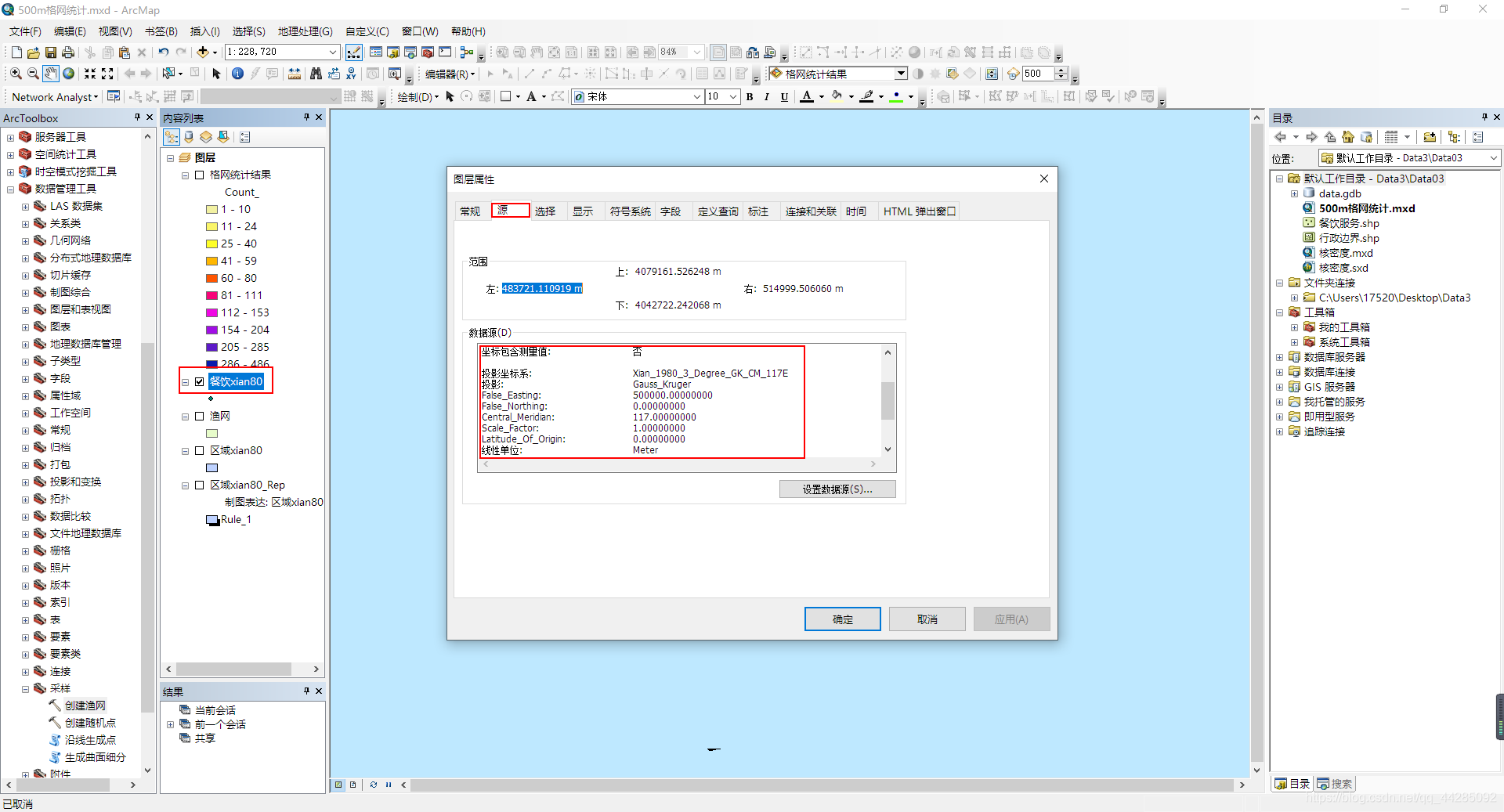Image resolution: width=1504 pixels, height=812 pixels.
Task: Open the font size 10 dropdown
Action: 733,96
